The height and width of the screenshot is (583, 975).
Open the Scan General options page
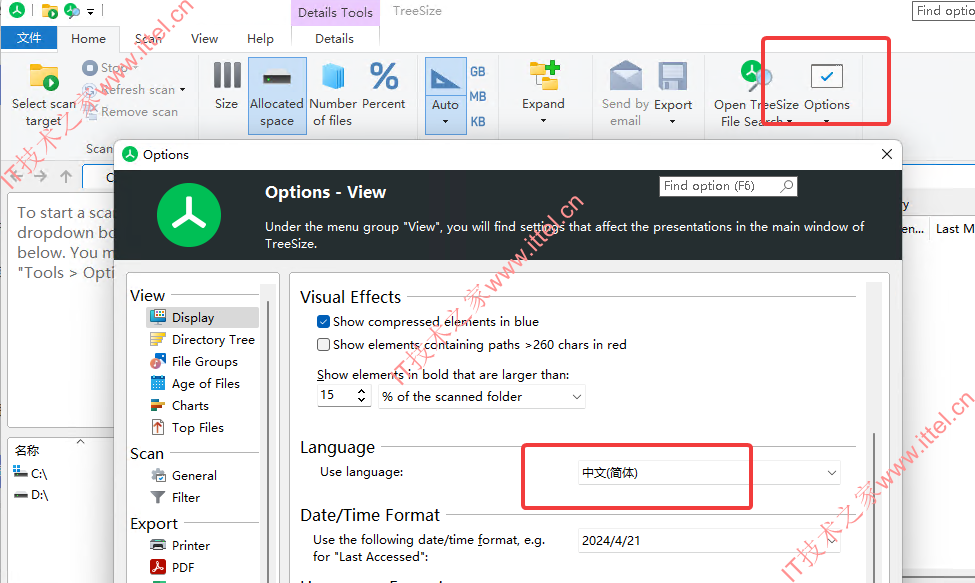(x=184, y=475)
